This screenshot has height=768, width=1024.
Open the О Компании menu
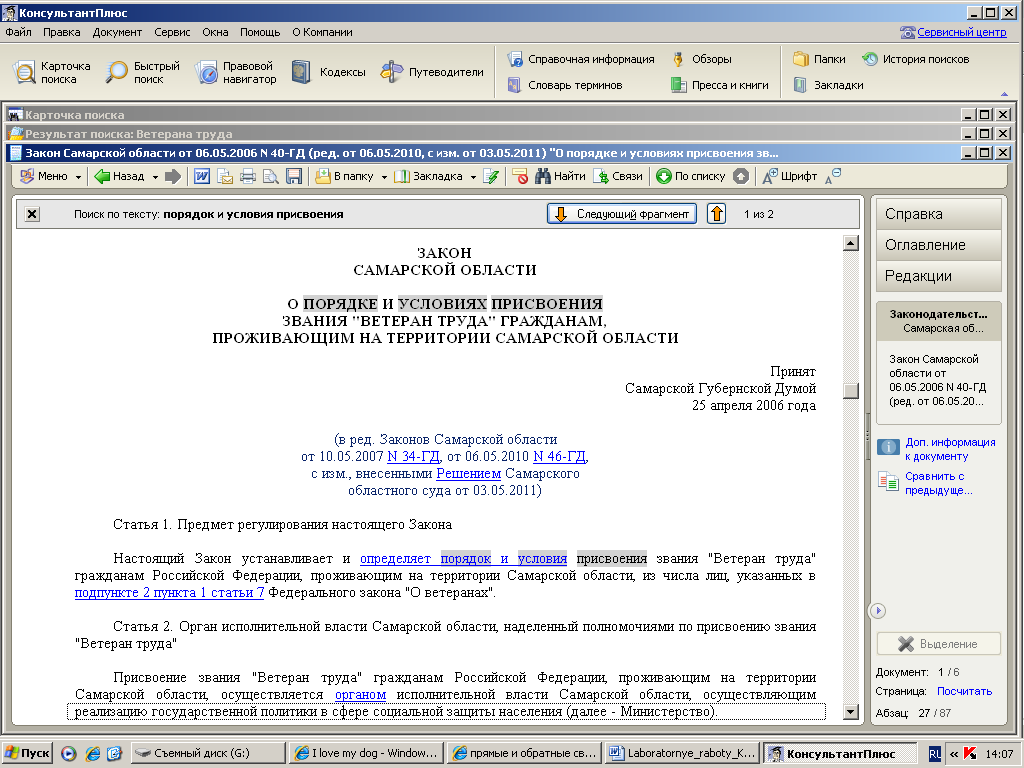tap(322, 32)
